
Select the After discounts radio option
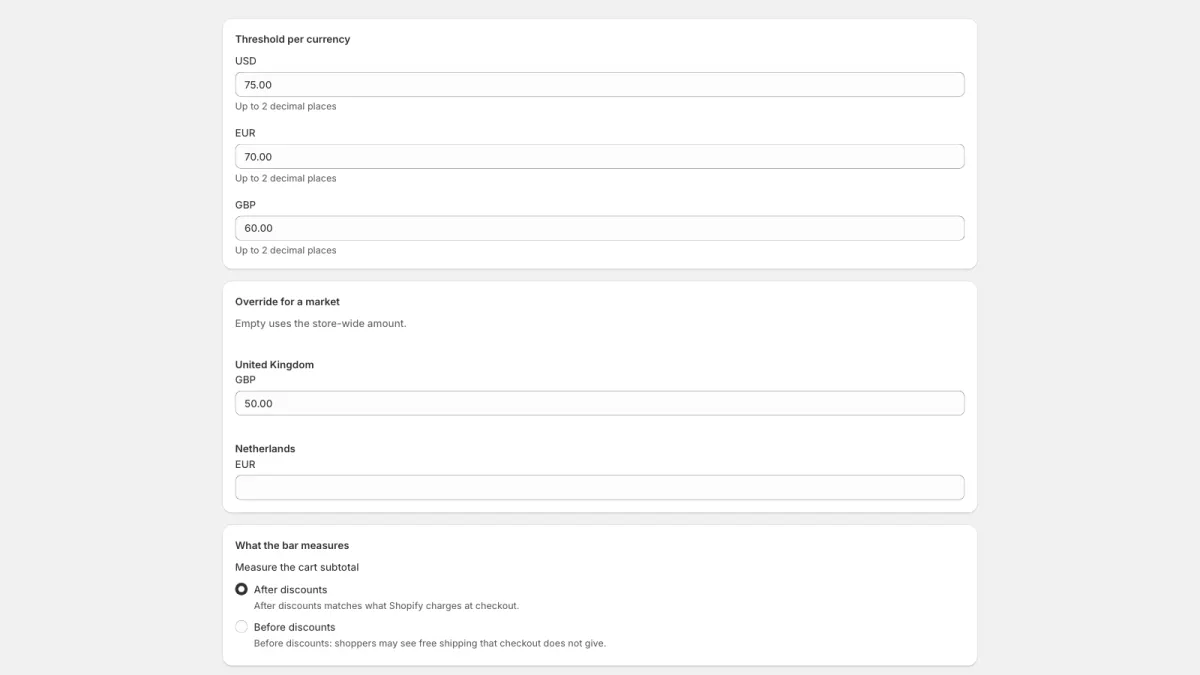241,590
